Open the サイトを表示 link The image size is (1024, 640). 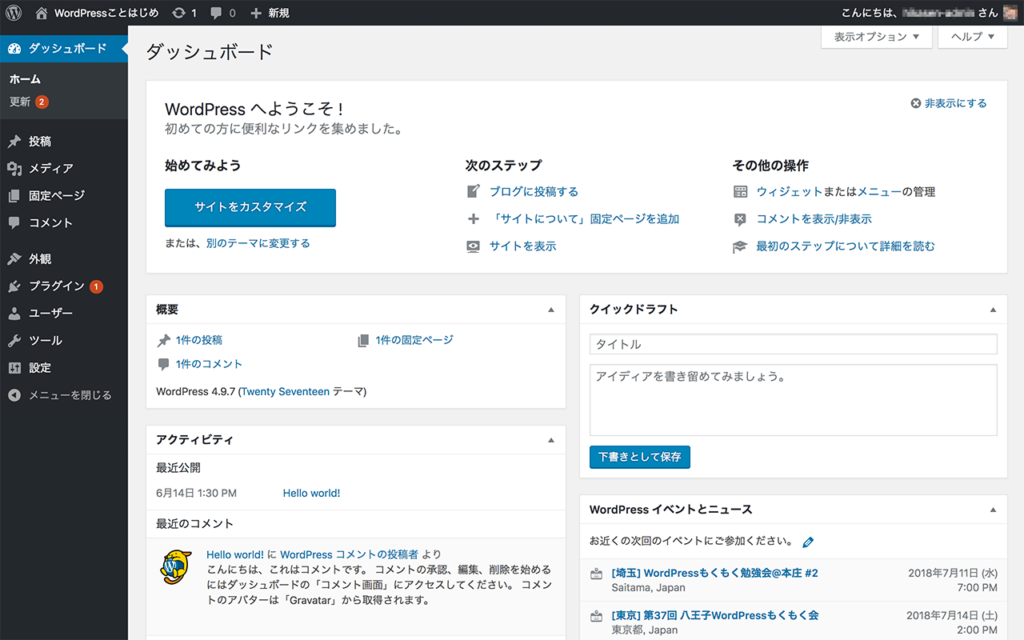[522, 246]
